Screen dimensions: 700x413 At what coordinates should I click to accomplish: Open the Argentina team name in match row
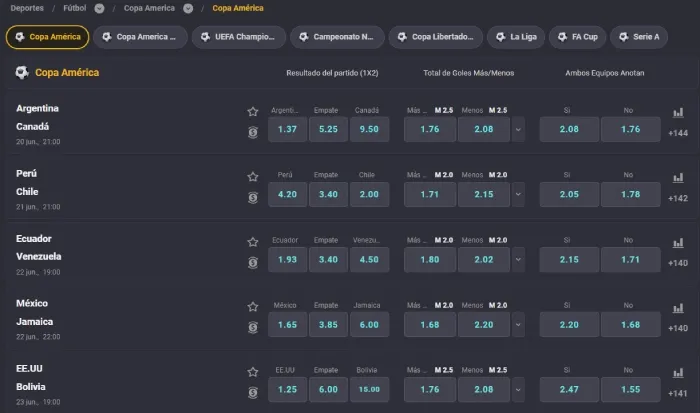pos(38,108)
